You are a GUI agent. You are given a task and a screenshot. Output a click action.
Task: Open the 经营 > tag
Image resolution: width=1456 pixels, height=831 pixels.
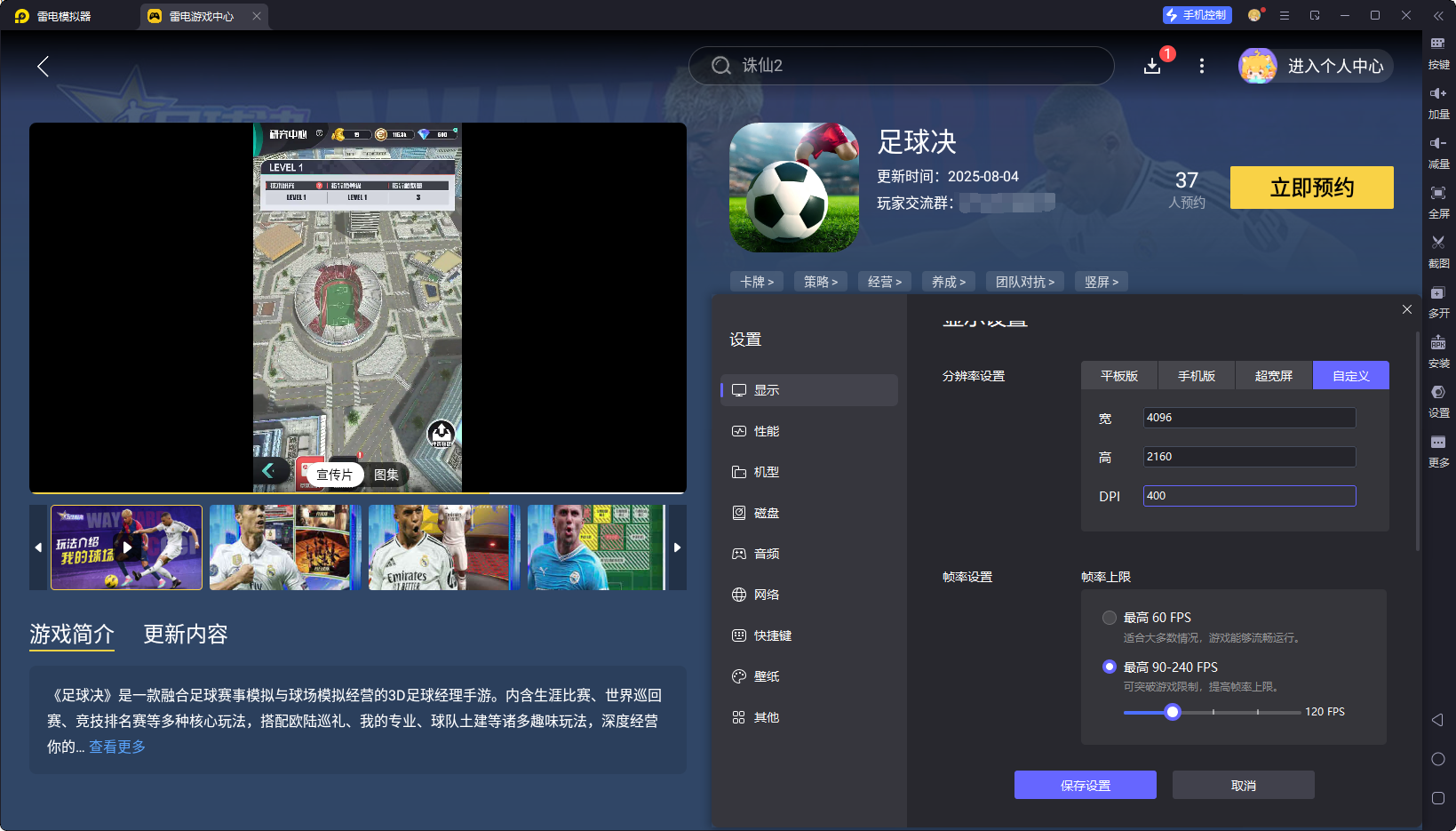click(885, 282)
